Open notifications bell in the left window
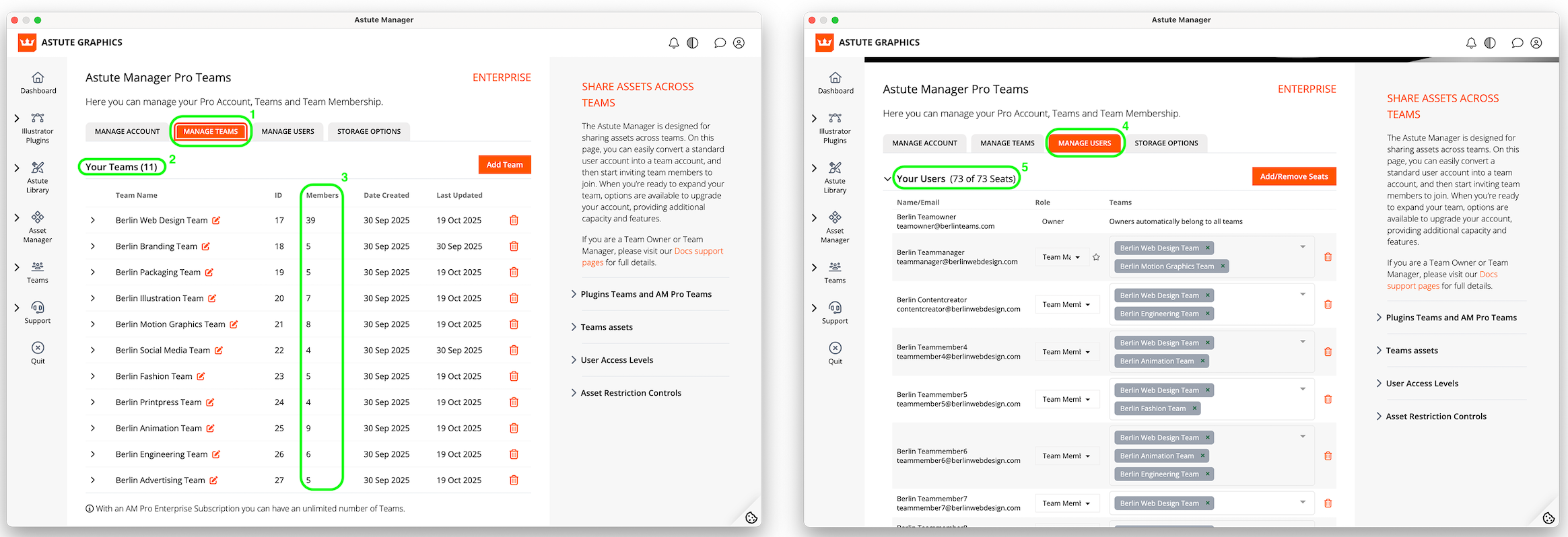Image resolution: width=1568 pixels, height=537 pixels. coord(673,43)
